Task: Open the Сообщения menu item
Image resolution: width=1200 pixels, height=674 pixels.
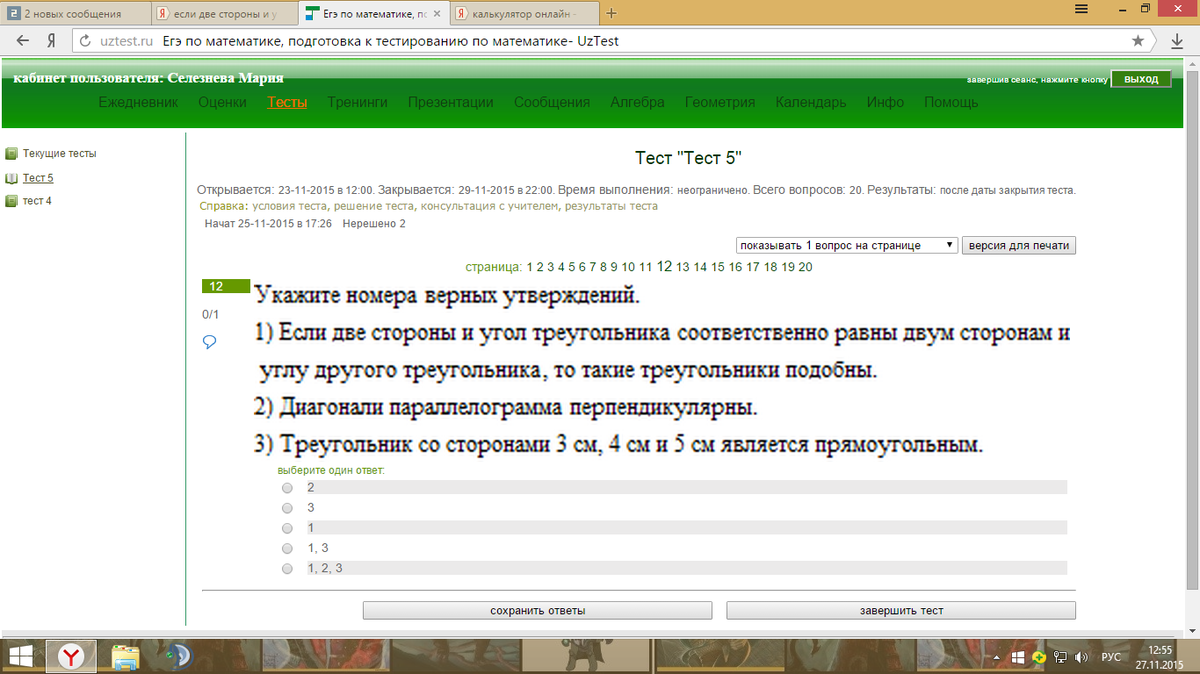Action: (552, 102)
